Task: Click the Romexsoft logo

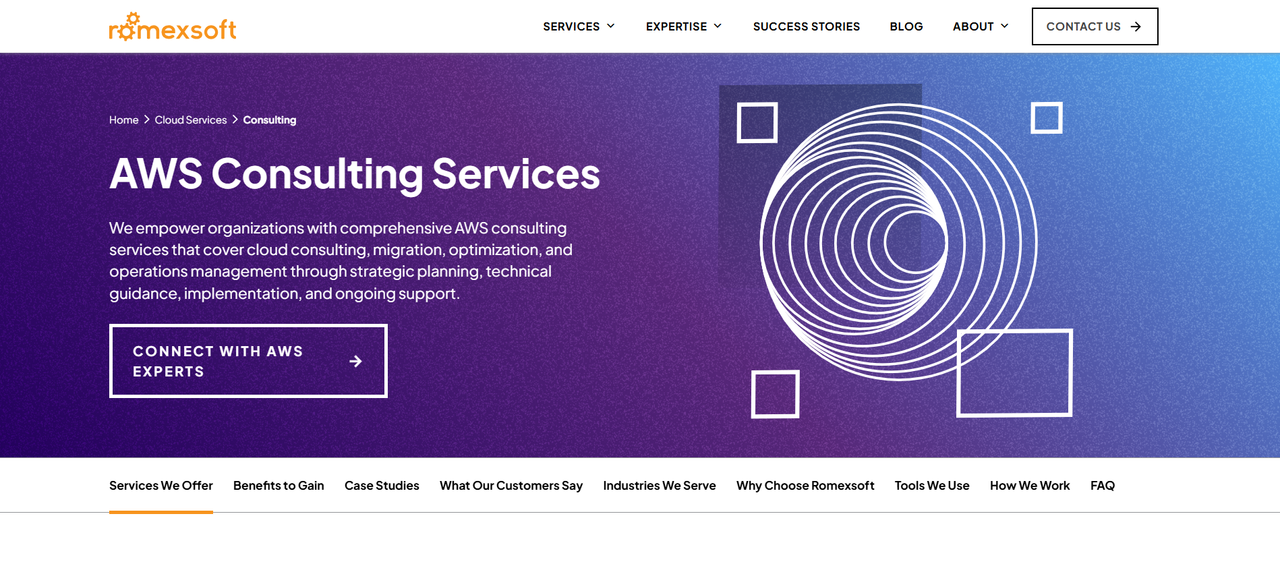Action: tap(173, 27)
